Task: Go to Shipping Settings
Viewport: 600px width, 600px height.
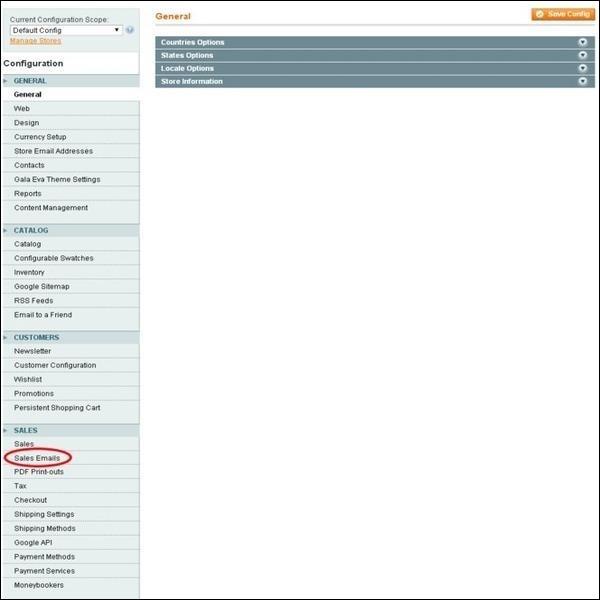Action: click(44, 515)
